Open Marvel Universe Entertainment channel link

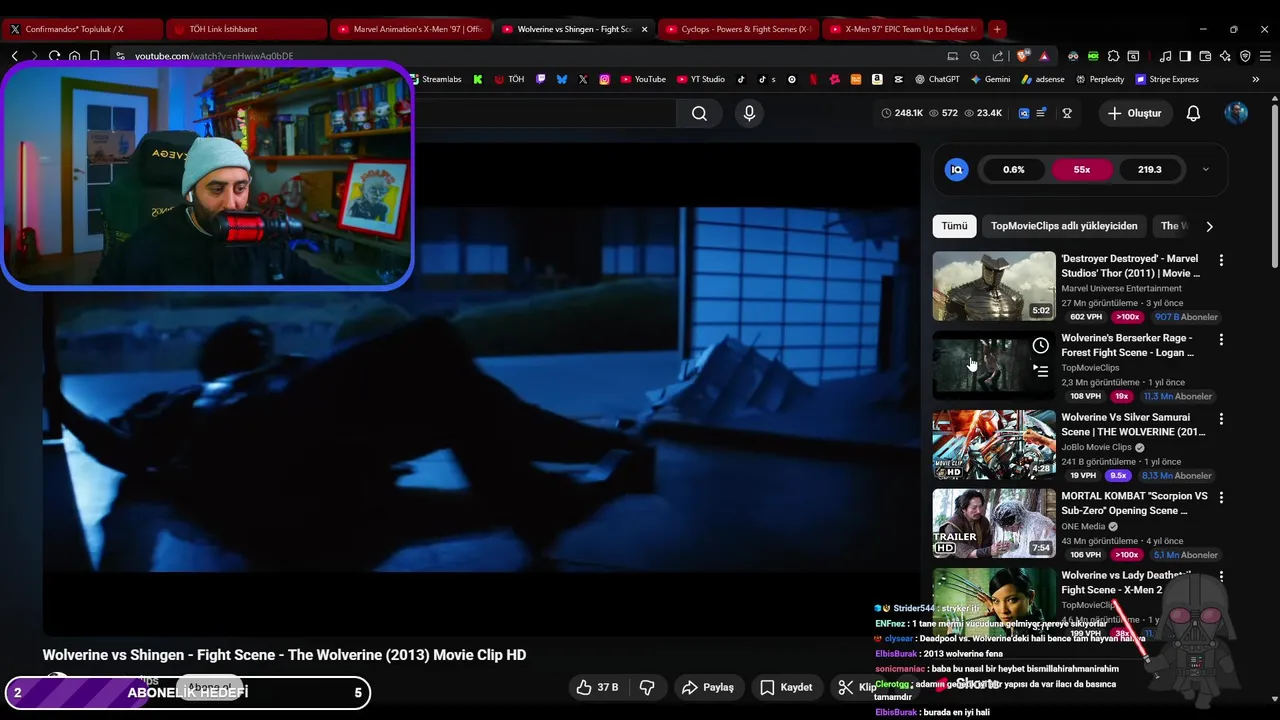pyautogui.click(x=1121, y=288)
